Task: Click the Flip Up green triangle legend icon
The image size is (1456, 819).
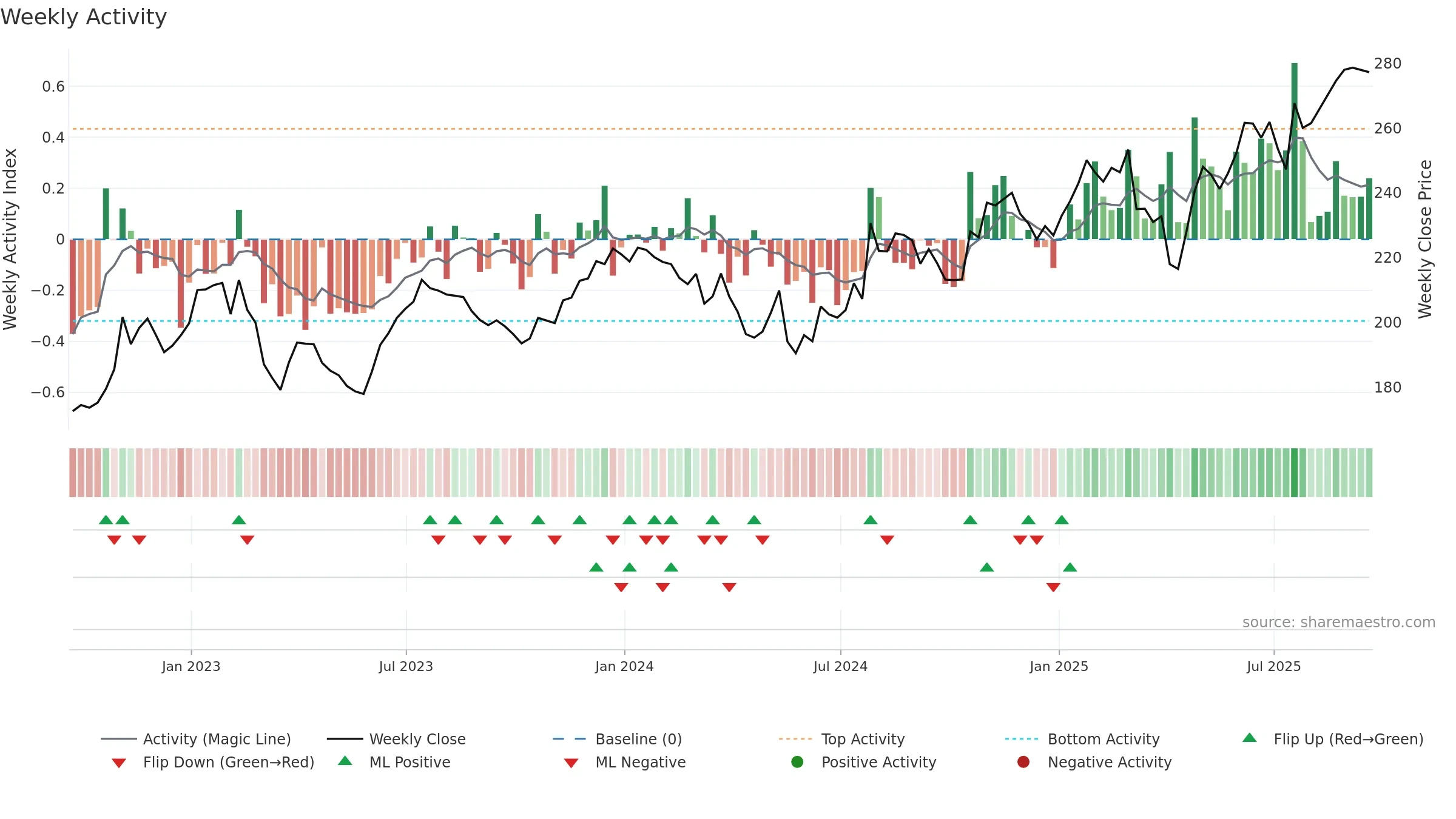Action: click(x=1250, y=738)
